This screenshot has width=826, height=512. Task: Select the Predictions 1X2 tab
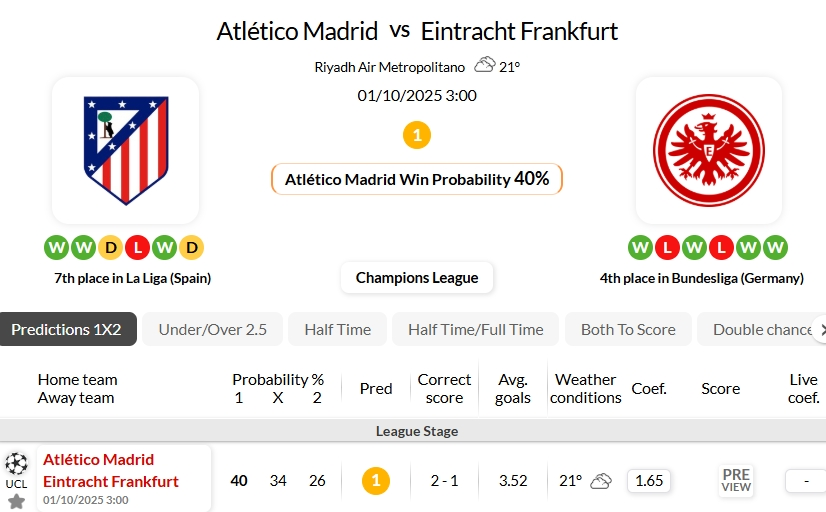click(66, 329)
